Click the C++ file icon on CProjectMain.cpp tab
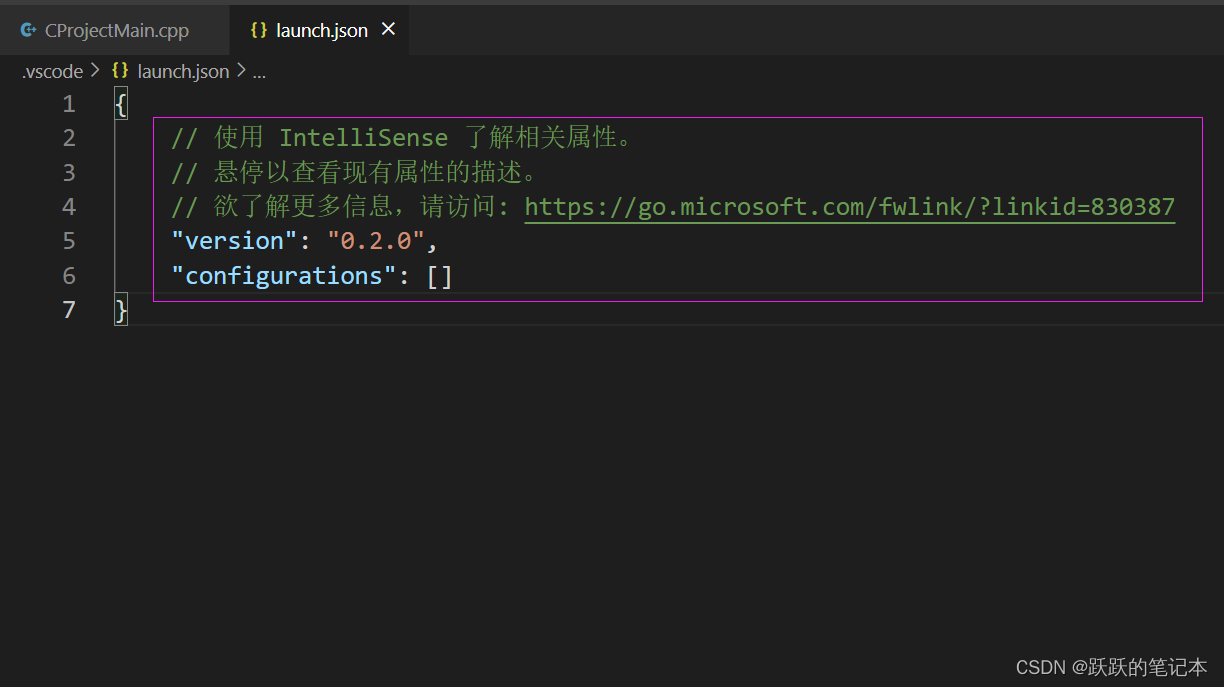Viewport: 1224px width, 687px height. click(x=28, y=30)
